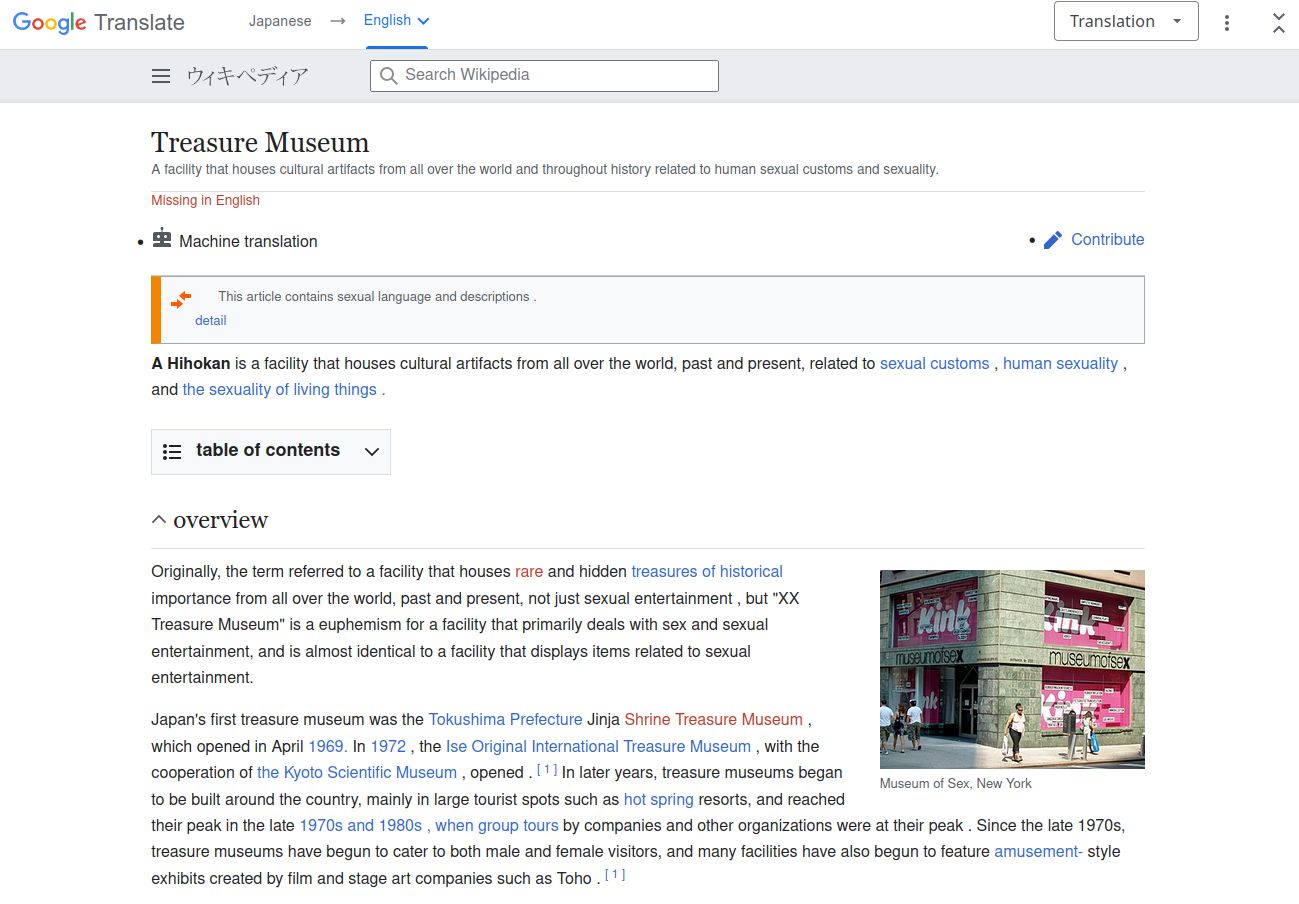Click the Contribute link
The width and height of the screenshot is (1299, 904).
point(1108,240)
